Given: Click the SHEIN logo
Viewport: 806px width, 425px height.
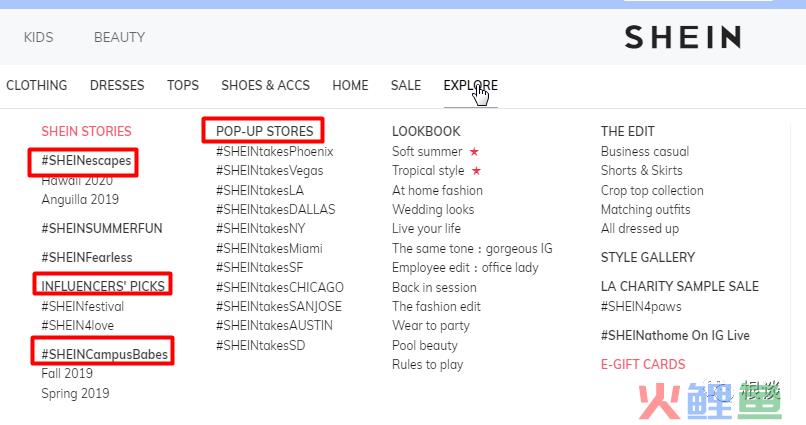Looking at the screenshot, I should (683, 37).
